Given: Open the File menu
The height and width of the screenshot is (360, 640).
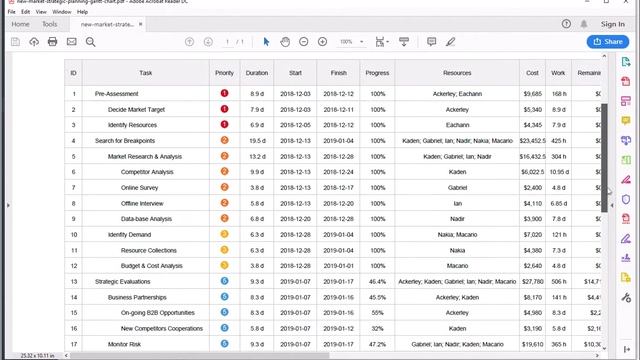Looking at the screenshot, I should [11, 12].
